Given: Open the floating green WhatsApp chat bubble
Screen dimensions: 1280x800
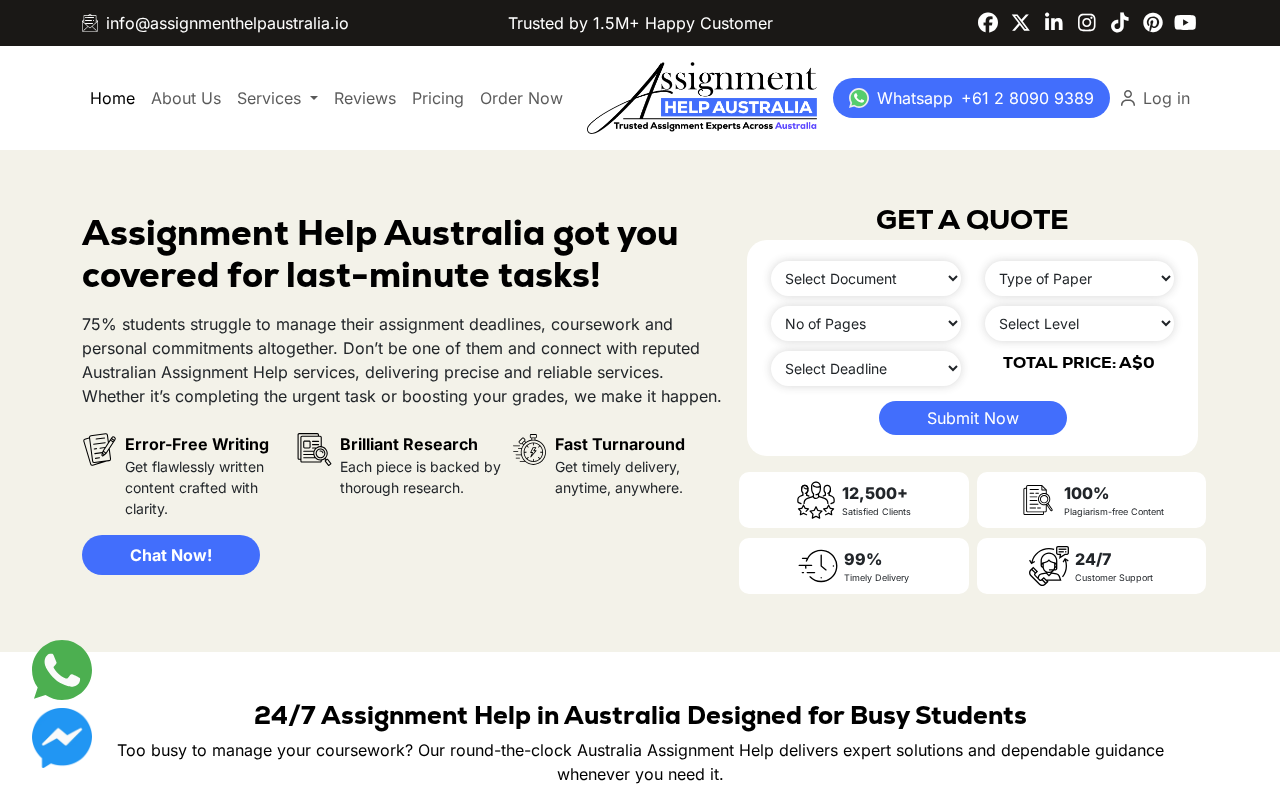Looking at the screenshot, I should (62, 670).
